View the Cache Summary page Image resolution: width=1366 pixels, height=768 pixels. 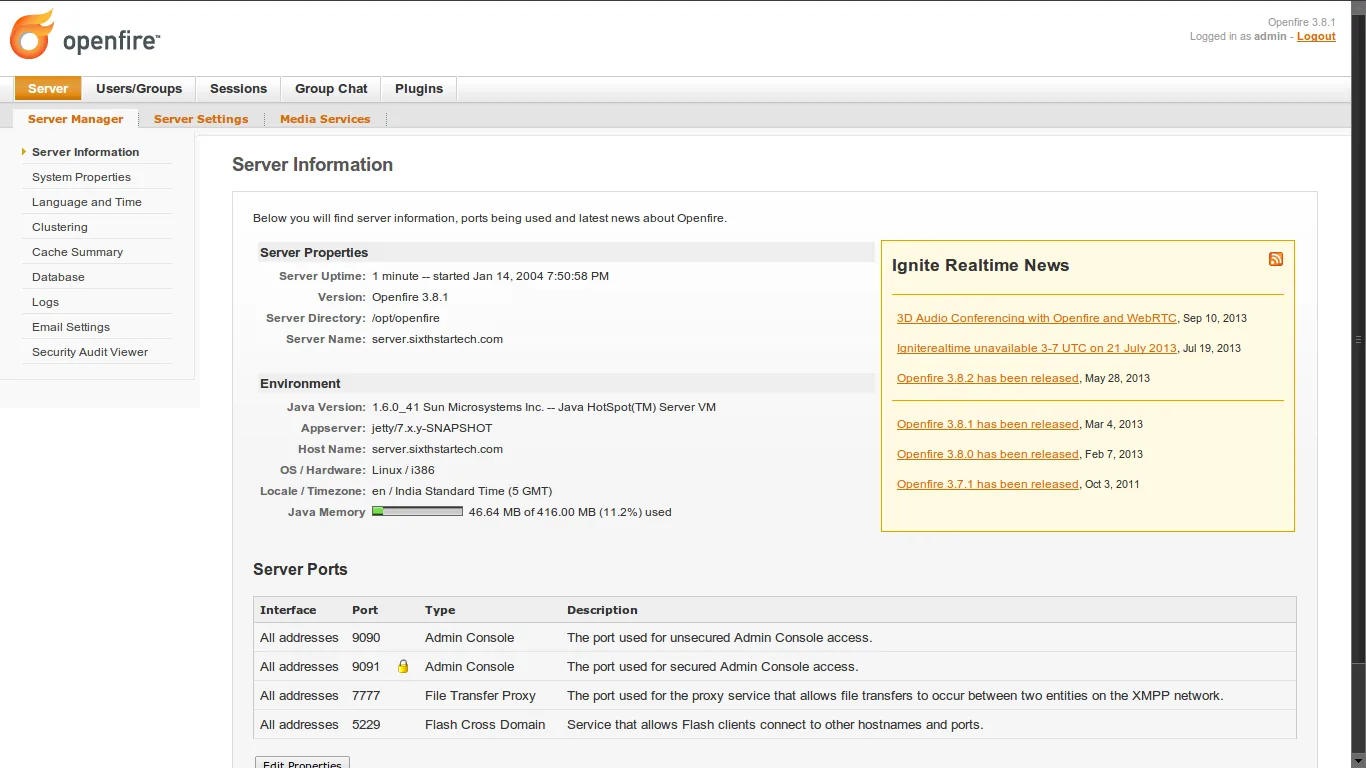pyautogui.click(x=77, y=252)
